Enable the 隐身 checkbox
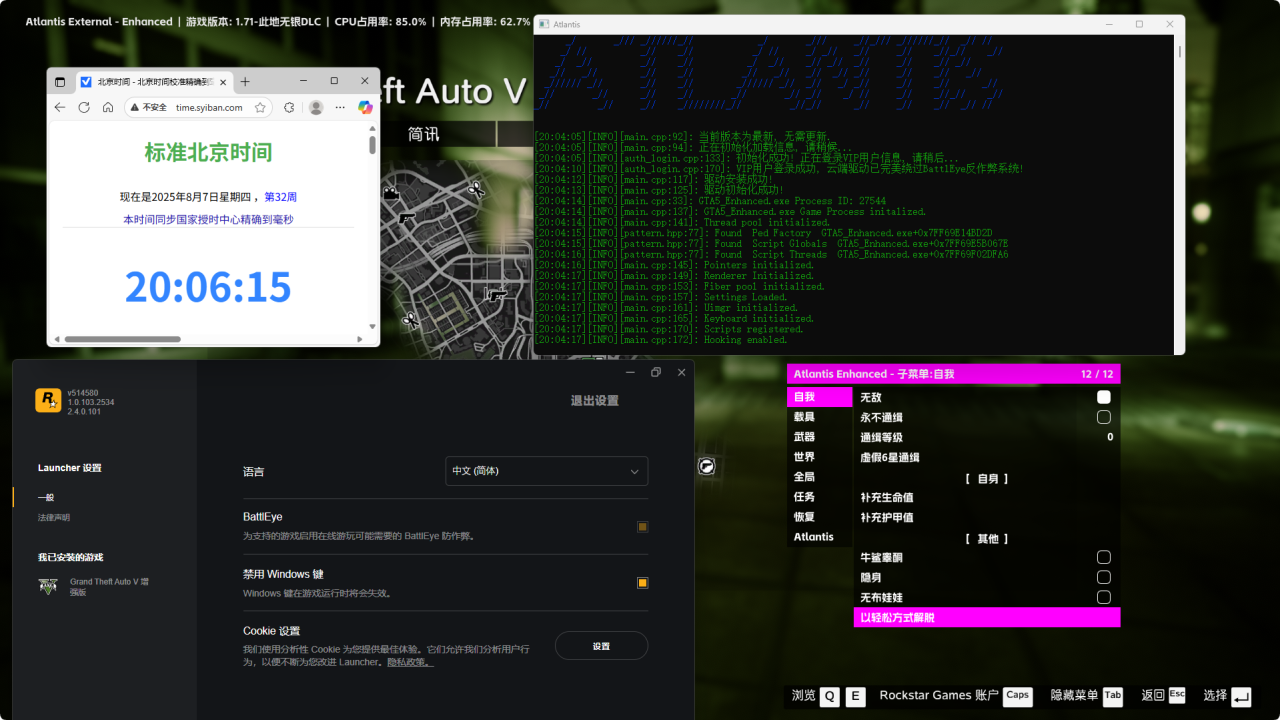The height and width of the screenshot is (720, 1280). point(1103,577)
